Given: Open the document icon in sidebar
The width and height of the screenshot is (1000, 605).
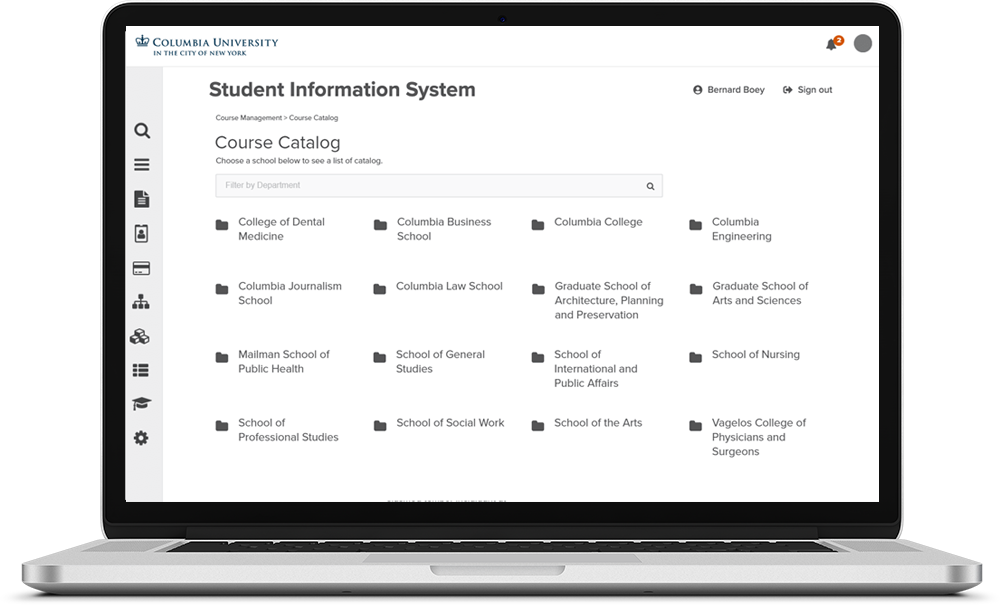Looking at the screenshot, I should coord(142,199).
